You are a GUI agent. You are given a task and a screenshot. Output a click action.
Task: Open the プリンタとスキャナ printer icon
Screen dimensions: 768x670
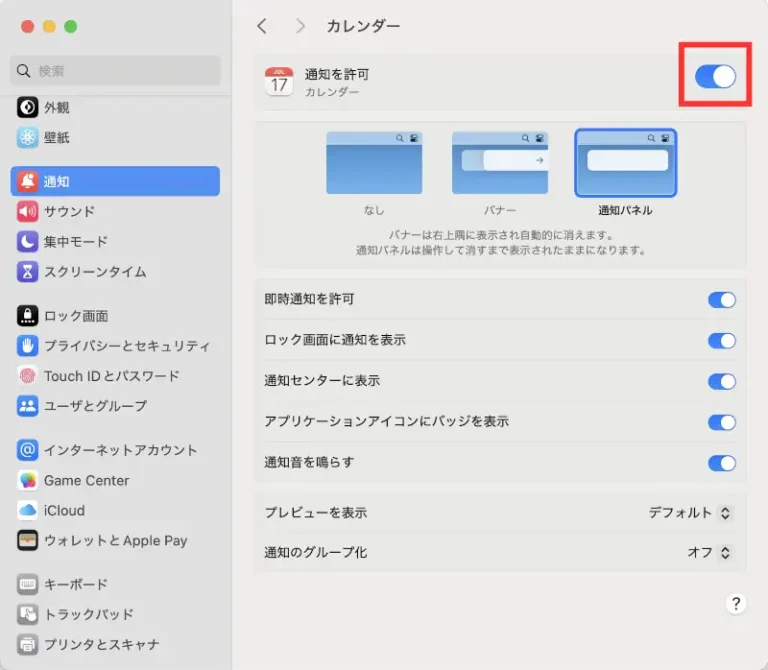point(27,645)
